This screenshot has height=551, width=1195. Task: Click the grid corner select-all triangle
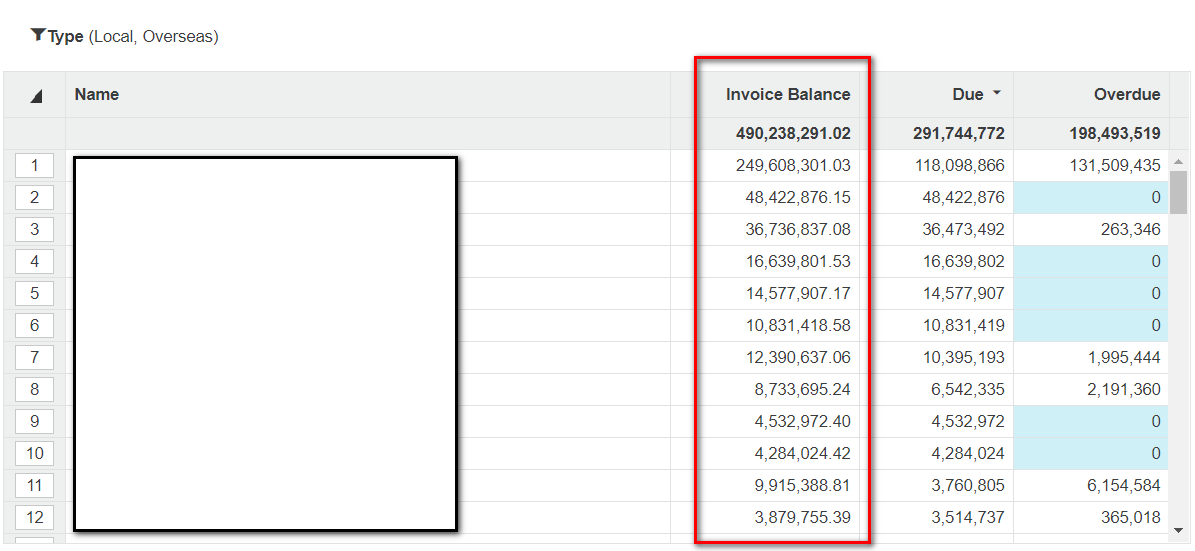point(35,96)
